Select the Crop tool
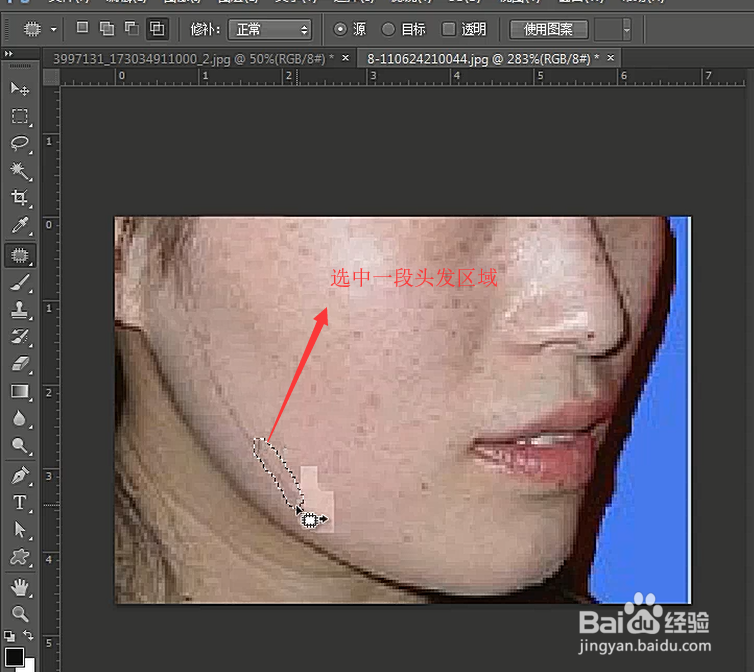The height and width of the screenshot is (672, 754). [20, 198]
